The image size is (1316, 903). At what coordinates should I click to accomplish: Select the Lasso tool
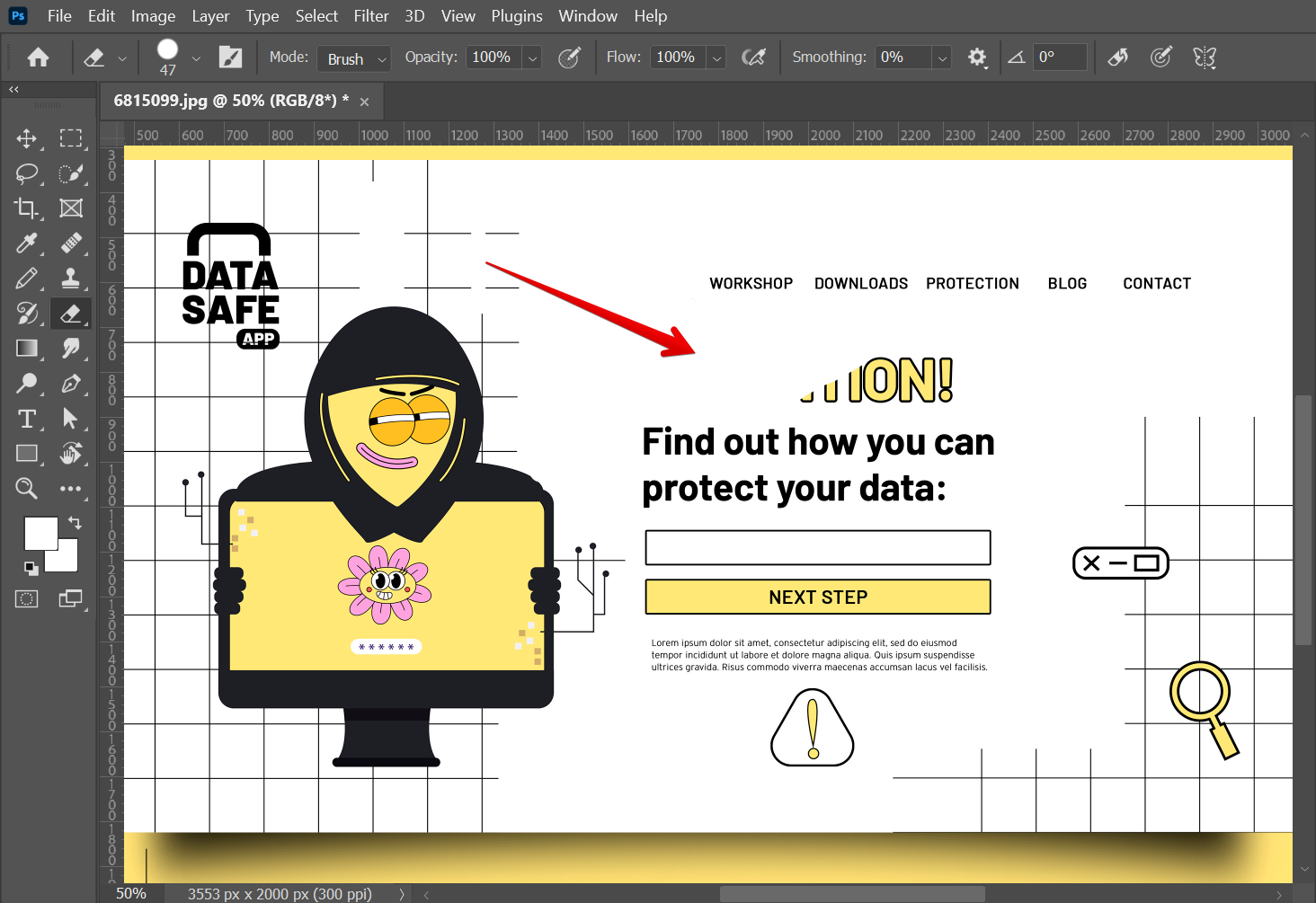(x=26, y=173)
